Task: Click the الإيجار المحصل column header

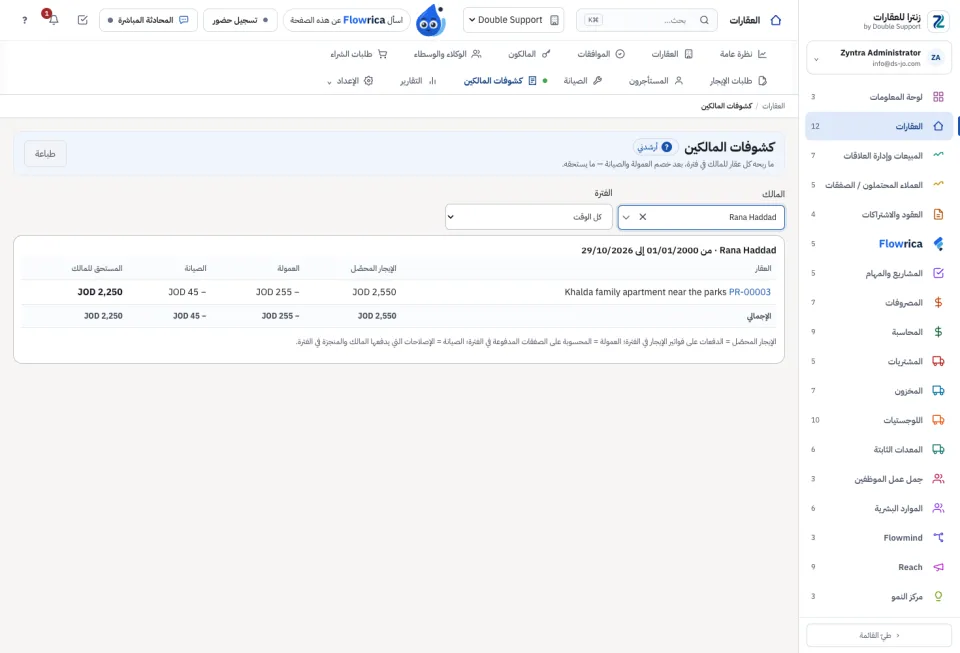Action: tap(373, 268)
